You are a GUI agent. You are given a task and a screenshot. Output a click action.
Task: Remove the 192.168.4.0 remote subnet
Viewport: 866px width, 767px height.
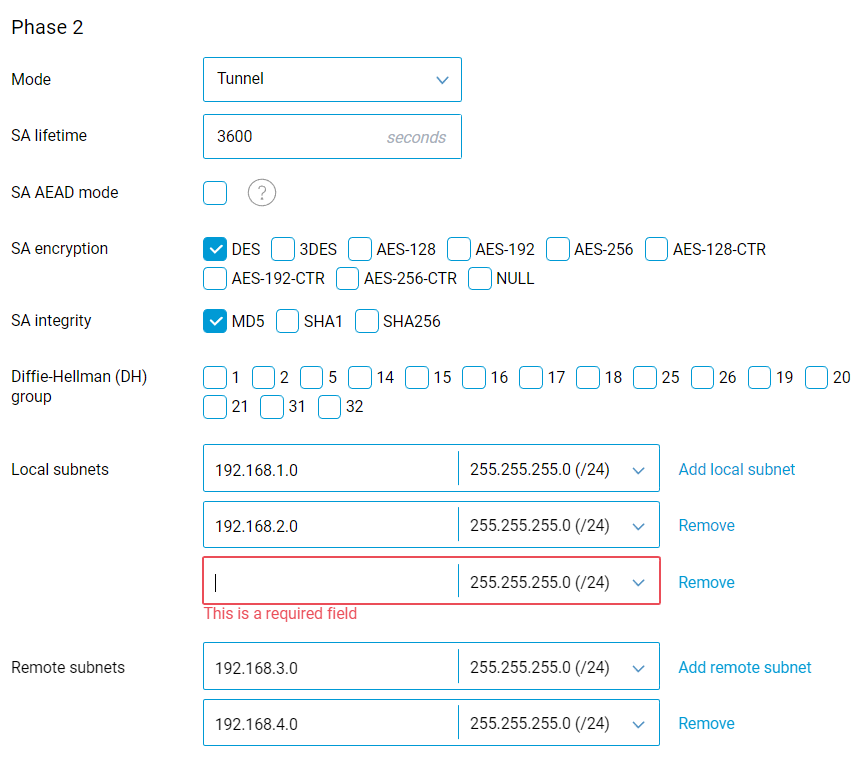coord(706,723)
